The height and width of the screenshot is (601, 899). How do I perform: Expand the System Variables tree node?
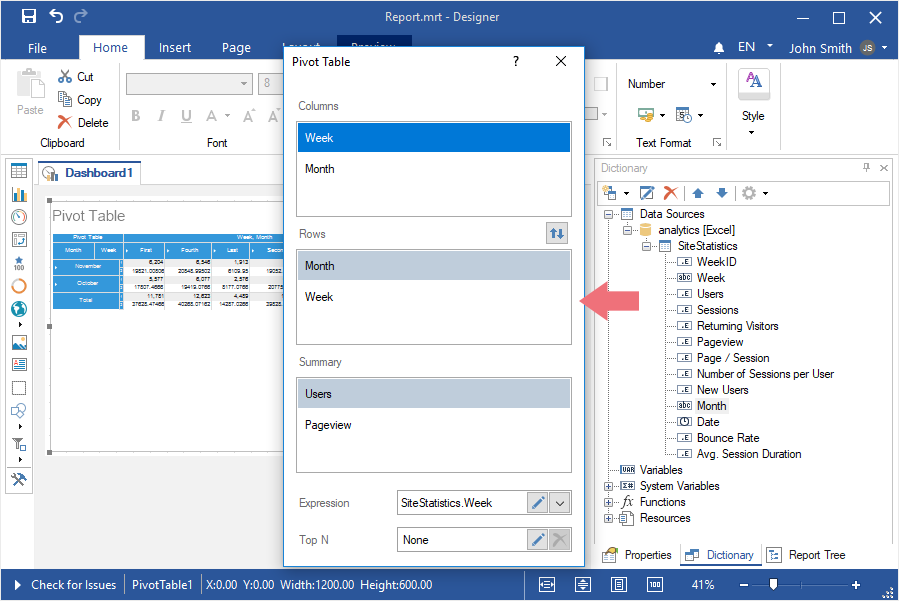point(608,486)
